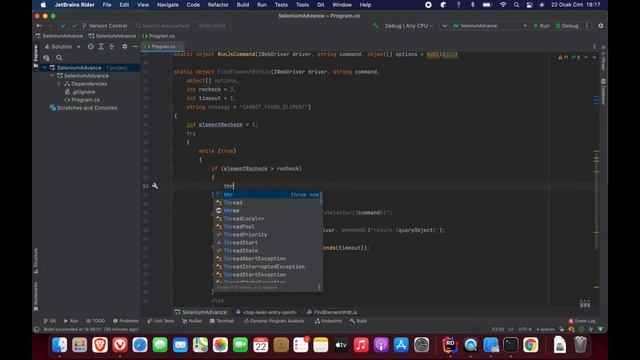Open Dynamic Program Analysis tool window
The height and width of the screenshot is (360, 640).
coord(274,321)
